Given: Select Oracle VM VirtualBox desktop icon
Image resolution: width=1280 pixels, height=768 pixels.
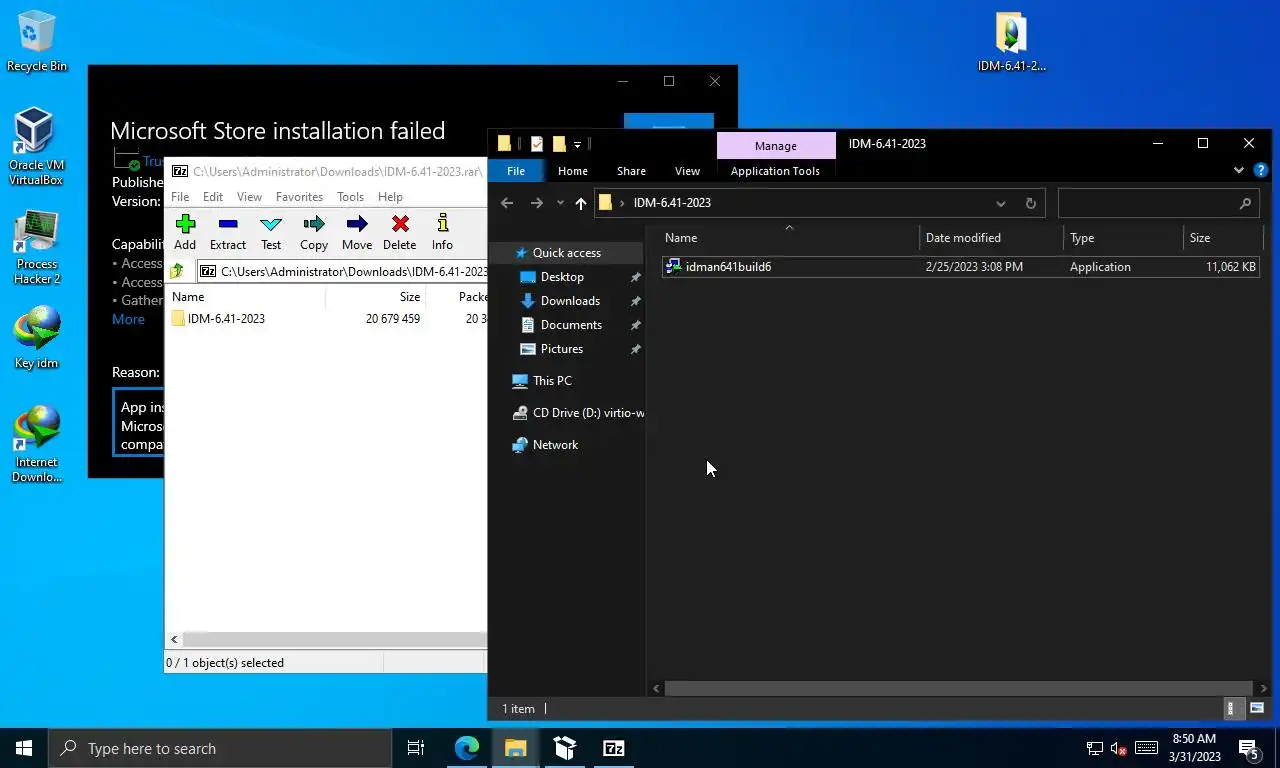Looking at the screenshot, I should coord(36,147).
